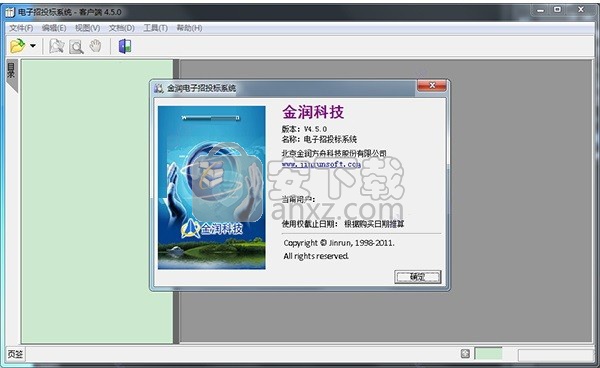The image size is (600, 368).
Task: Open the www.jinrunsoft.com link
Action: pyautogui.click(x=321, y=164)
